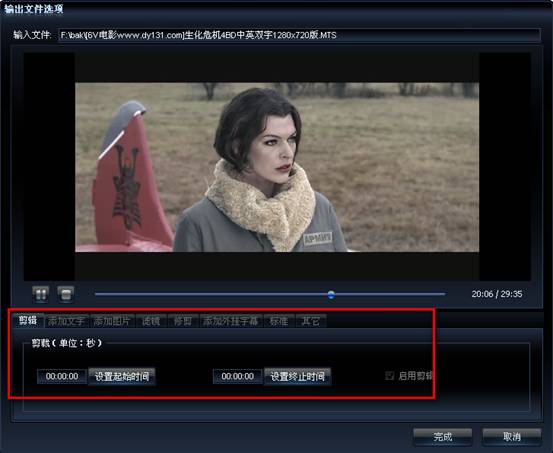Open the 添加图片 tab

pos(112,321)
